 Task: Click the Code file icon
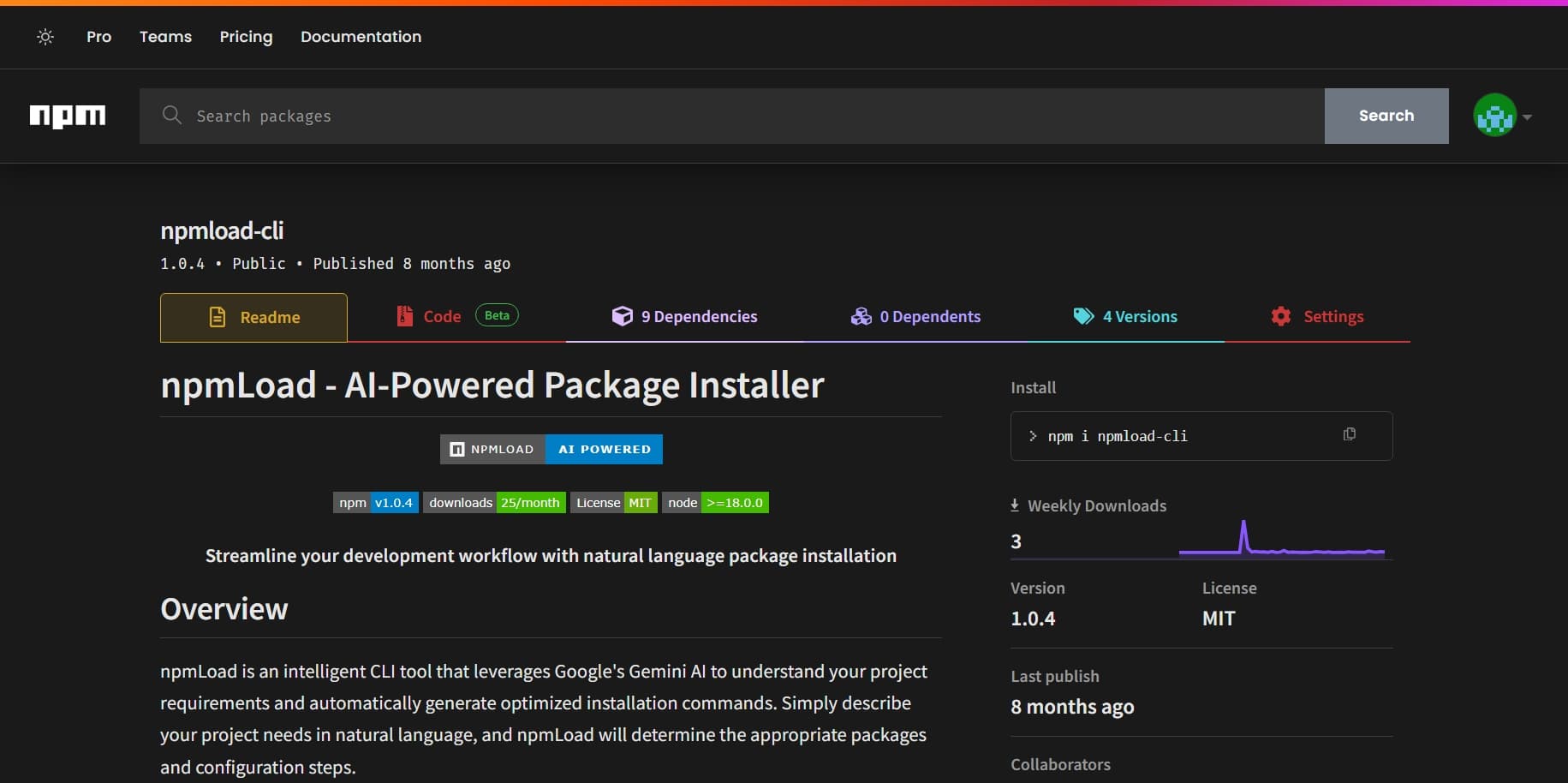click(404, 316)
